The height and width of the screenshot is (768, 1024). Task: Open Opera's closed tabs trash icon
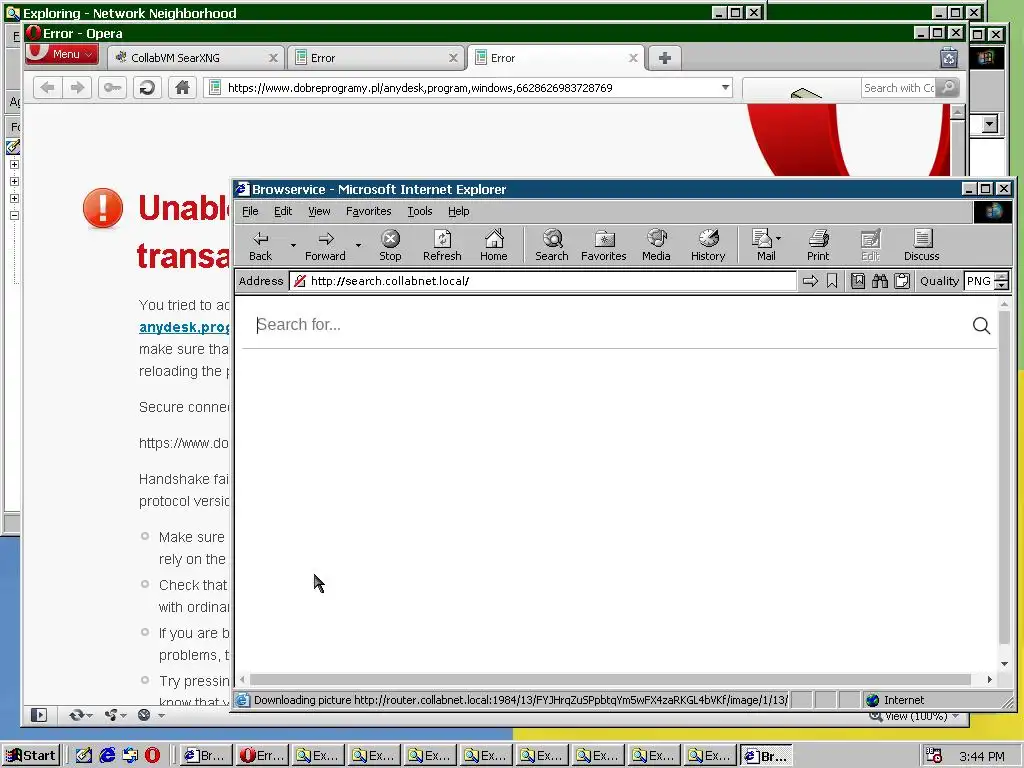coord(949,58)
